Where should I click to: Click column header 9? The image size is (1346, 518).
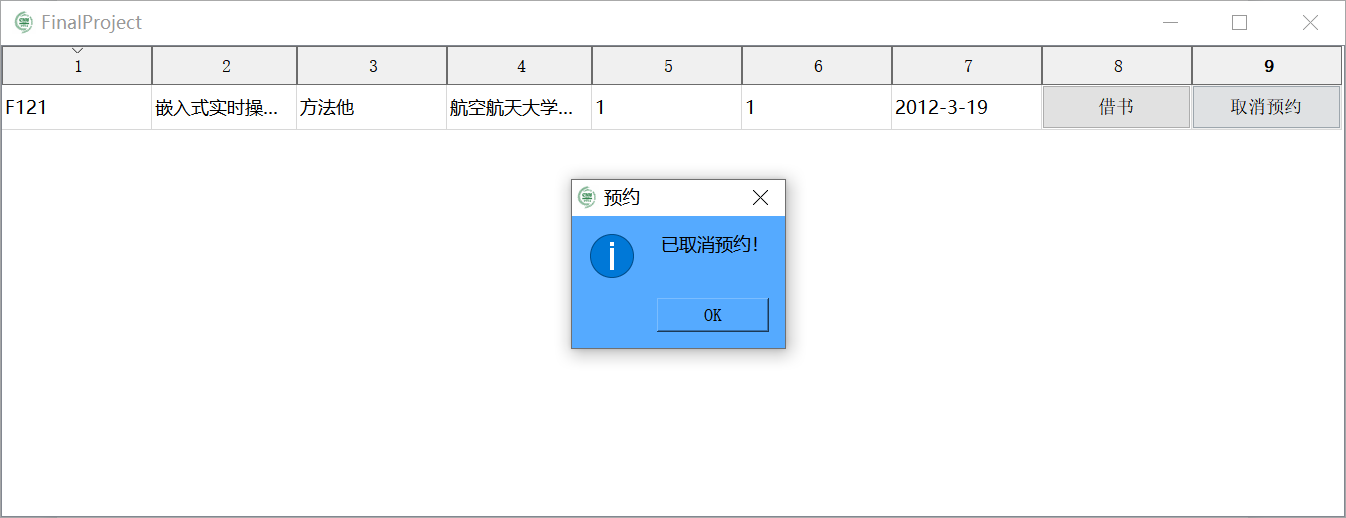click(1267, 66)
